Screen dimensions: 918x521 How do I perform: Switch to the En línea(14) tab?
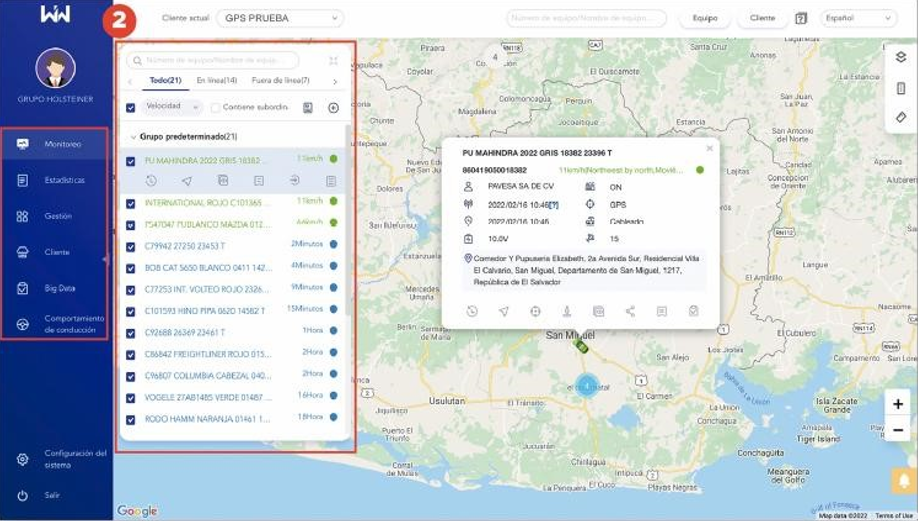pos(216,80)
